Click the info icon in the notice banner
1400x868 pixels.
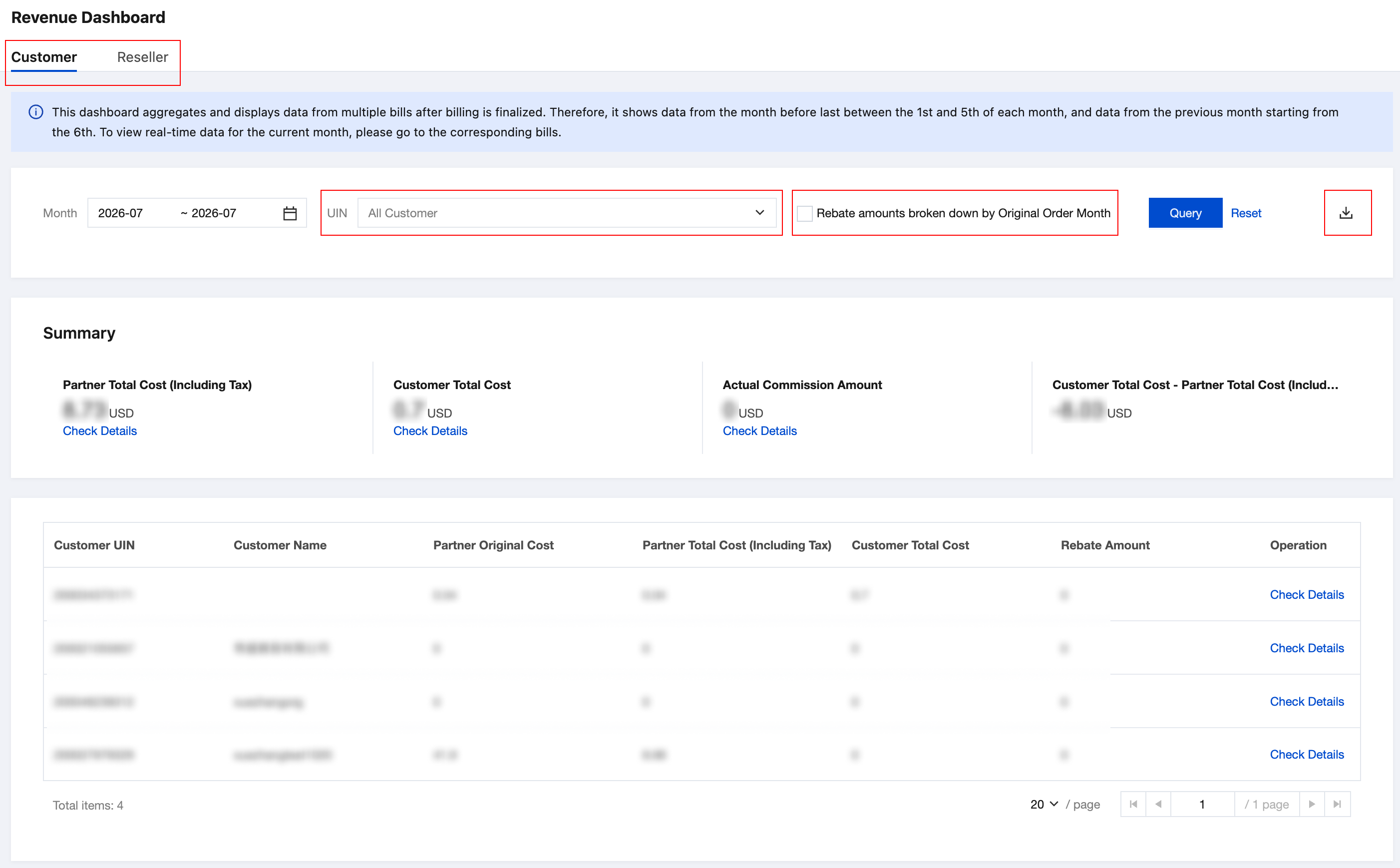(x=35, y=112)
